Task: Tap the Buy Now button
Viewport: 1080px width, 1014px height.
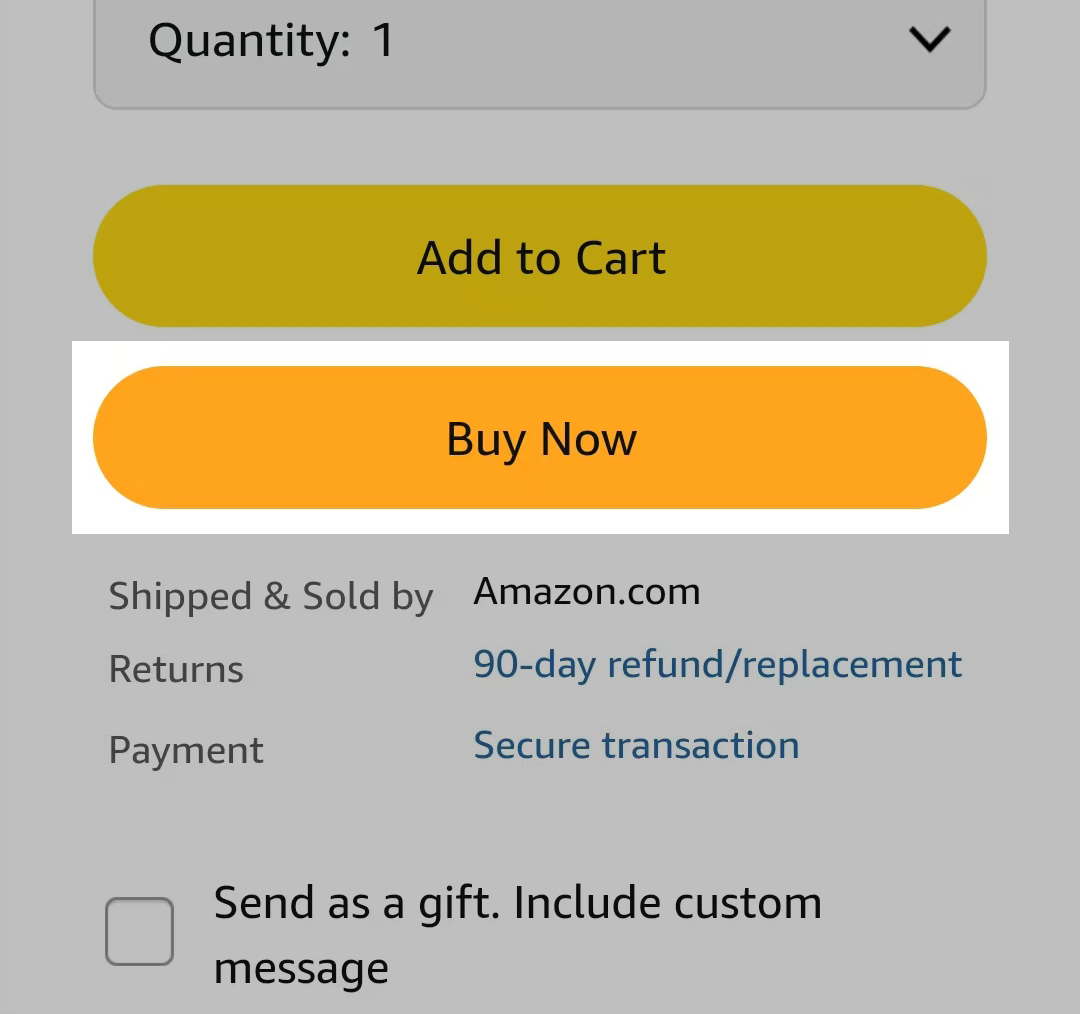Action: (x=540, y=438)
